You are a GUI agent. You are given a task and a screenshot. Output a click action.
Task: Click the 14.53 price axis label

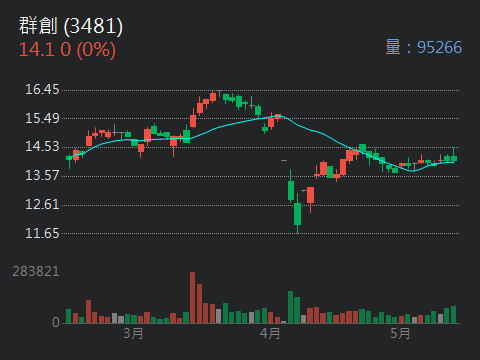[42, 146]
